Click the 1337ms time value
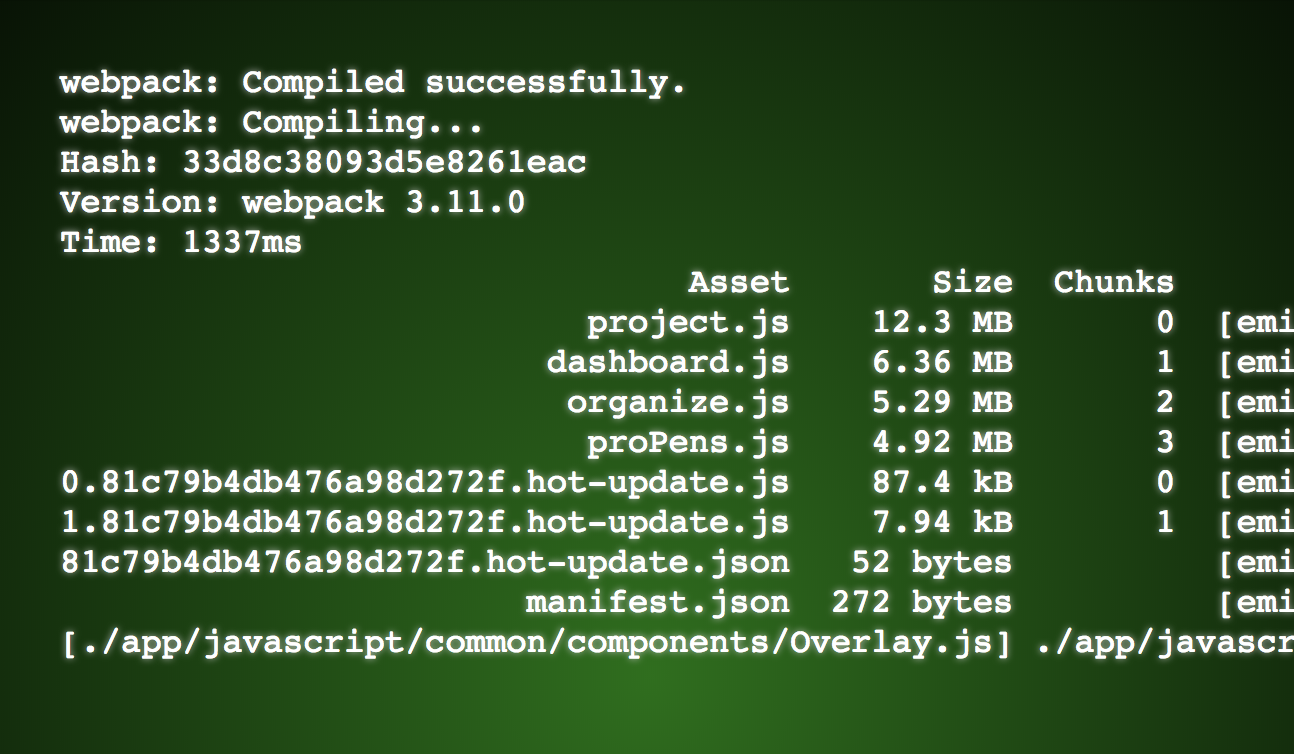This screenshot has width=1294, height=754. tap(242, 242)
